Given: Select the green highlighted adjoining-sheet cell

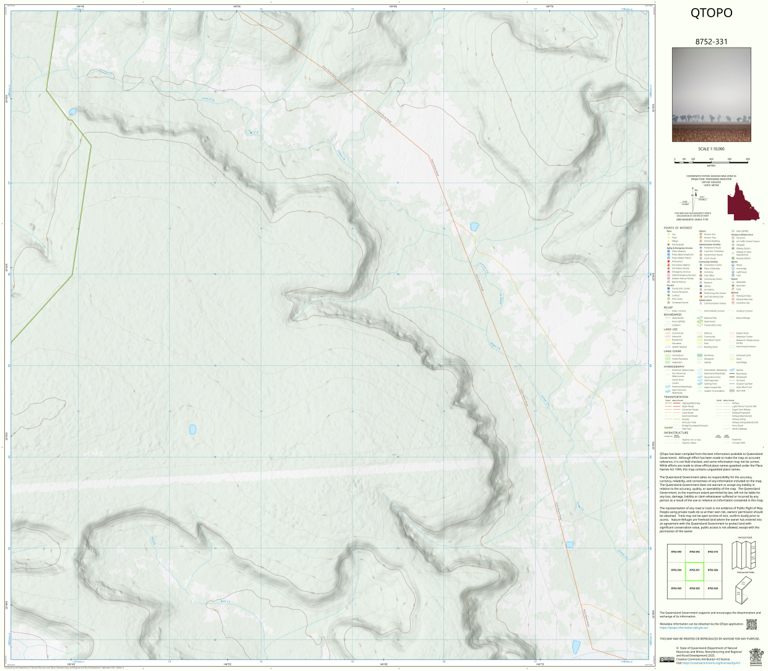Looking at the screenshot, I should (x=694, y=571).
